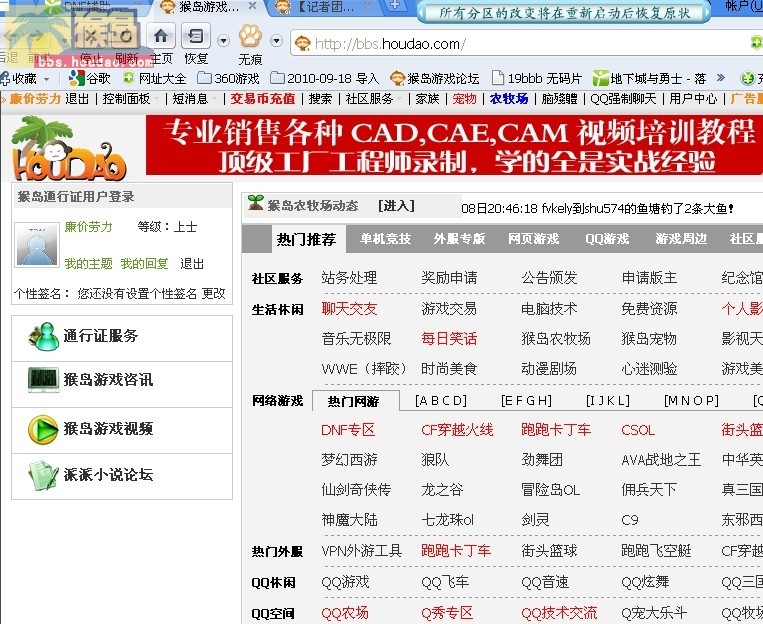The width and height of the screenshot is (763, 624).
Task: Open the CF穿越火线 forum link
Action: point(457,430)
